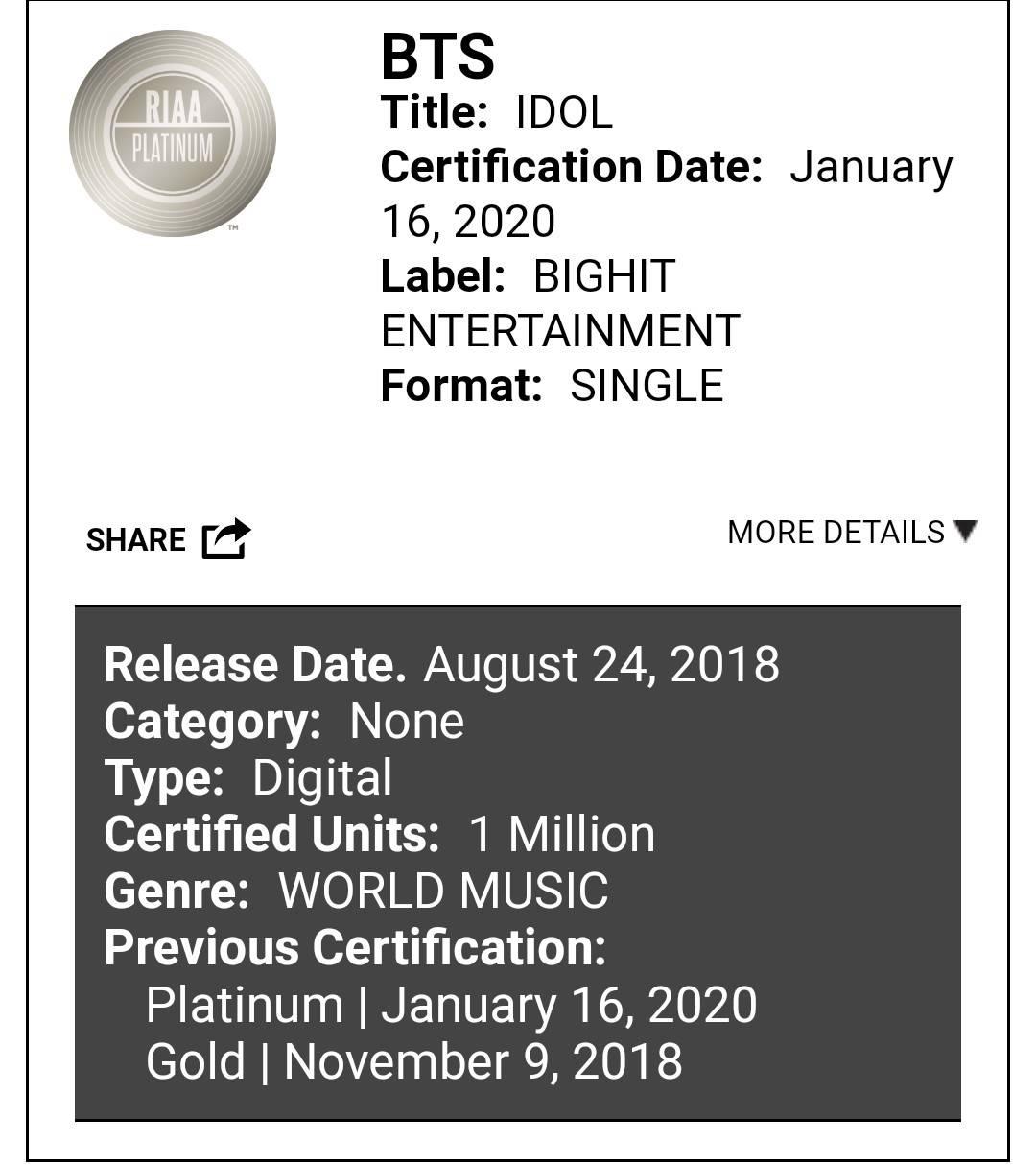The height and width of the screenshot is (1165, 1036).
Task: Click the MORE DETAILS triangle arrow
Action: [966, 531]
